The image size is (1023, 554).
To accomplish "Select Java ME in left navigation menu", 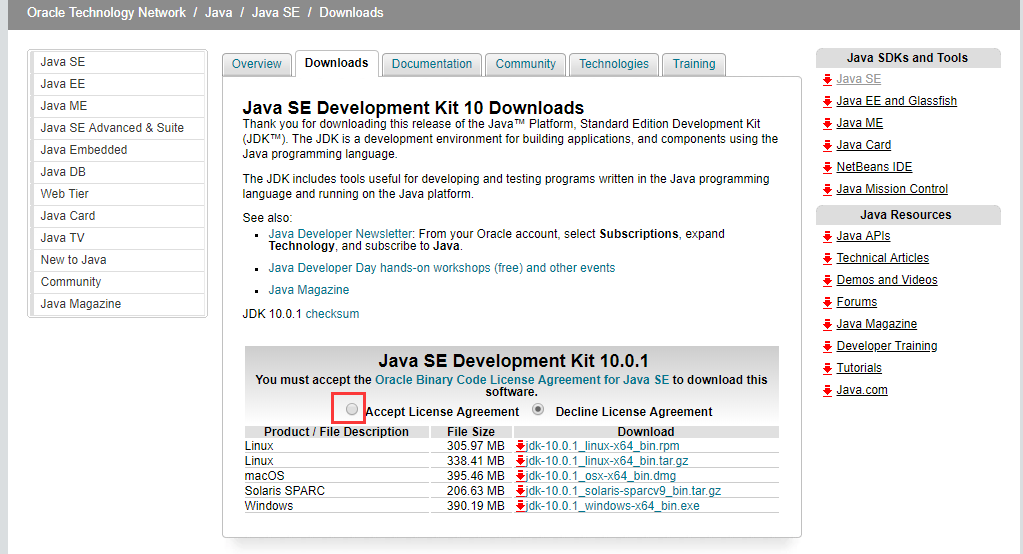I will point(118,106).
